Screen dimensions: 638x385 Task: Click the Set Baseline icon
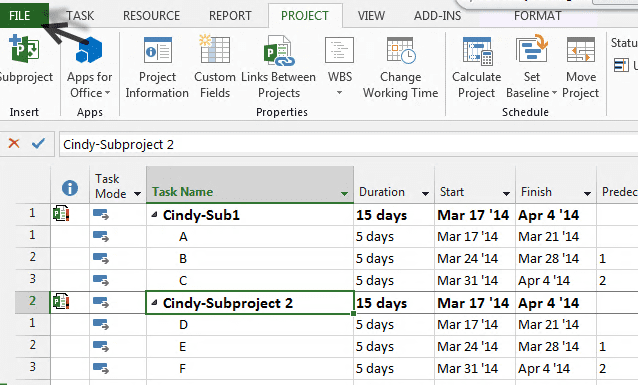coord(531,49)
